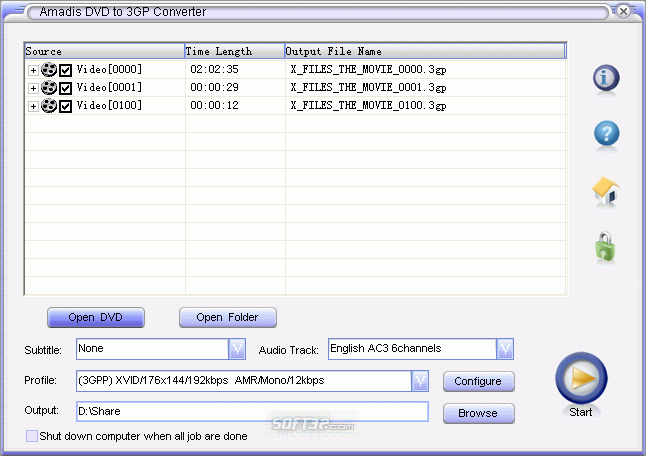Open the About info icon
The height and width of the screenshot is (456, 646).
[x=606, y=77]
